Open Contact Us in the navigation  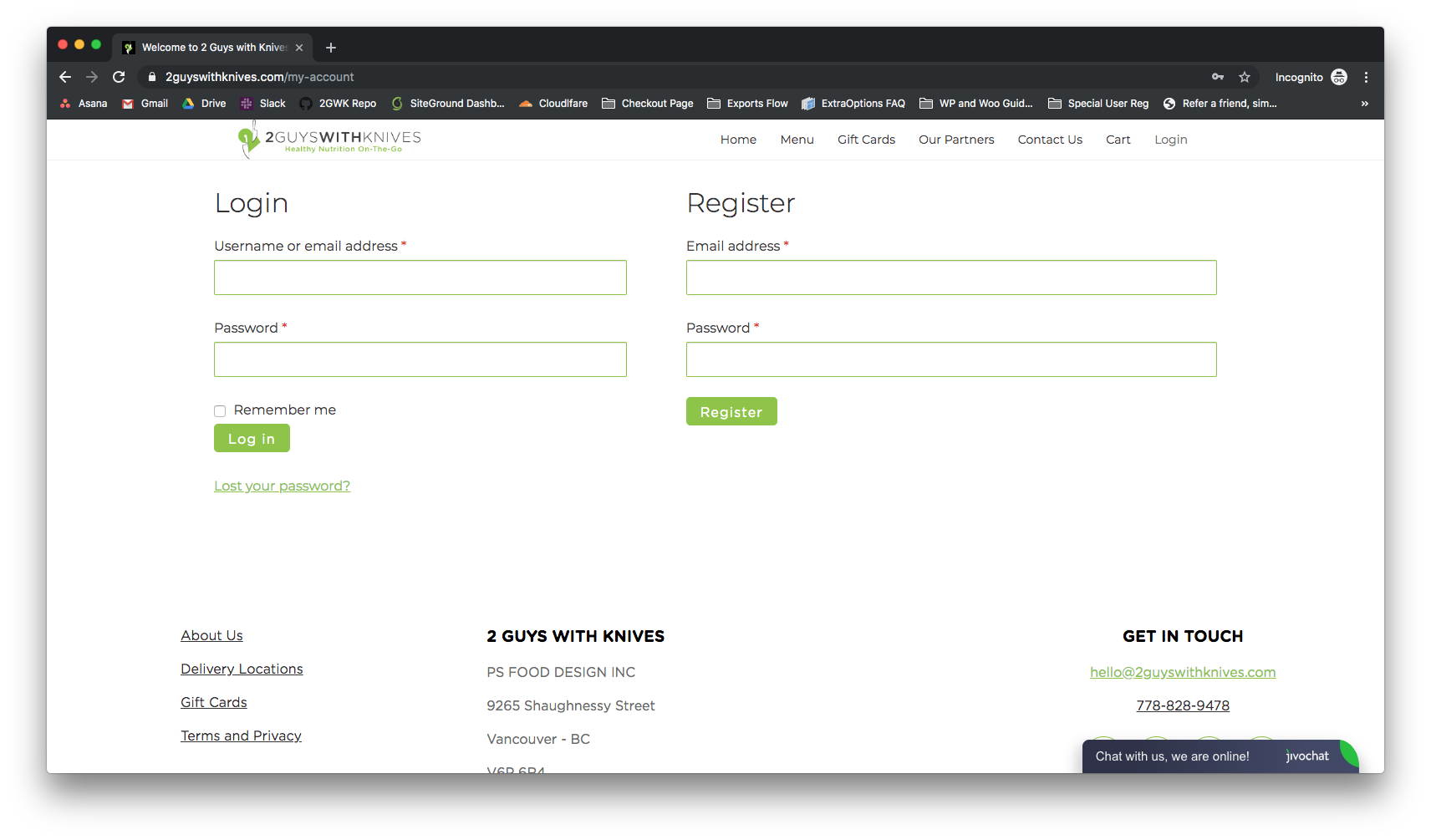(1050, 140)
